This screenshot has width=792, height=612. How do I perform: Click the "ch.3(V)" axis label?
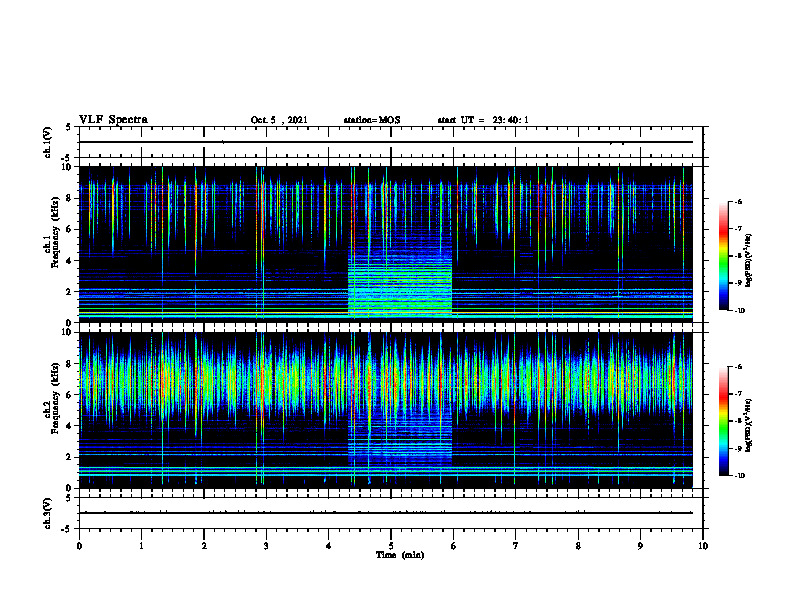pyautogui.click(x=47, y=513)
